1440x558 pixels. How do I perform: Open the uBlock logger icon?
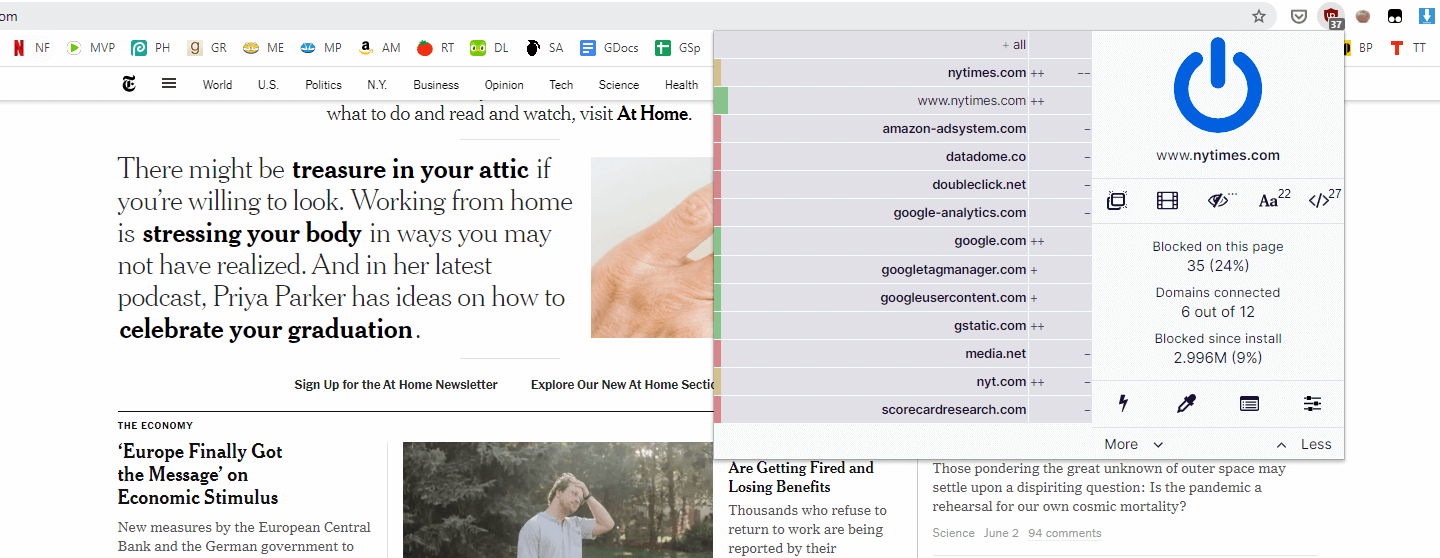(x=1249, y=404)
